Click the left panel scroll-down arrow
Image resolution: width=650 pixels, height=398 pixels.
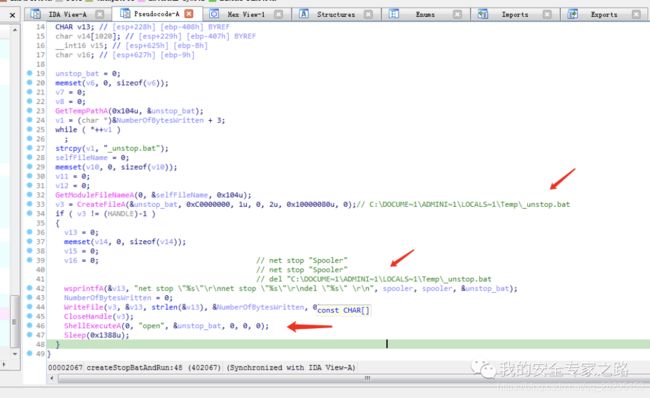pos(15,354)
